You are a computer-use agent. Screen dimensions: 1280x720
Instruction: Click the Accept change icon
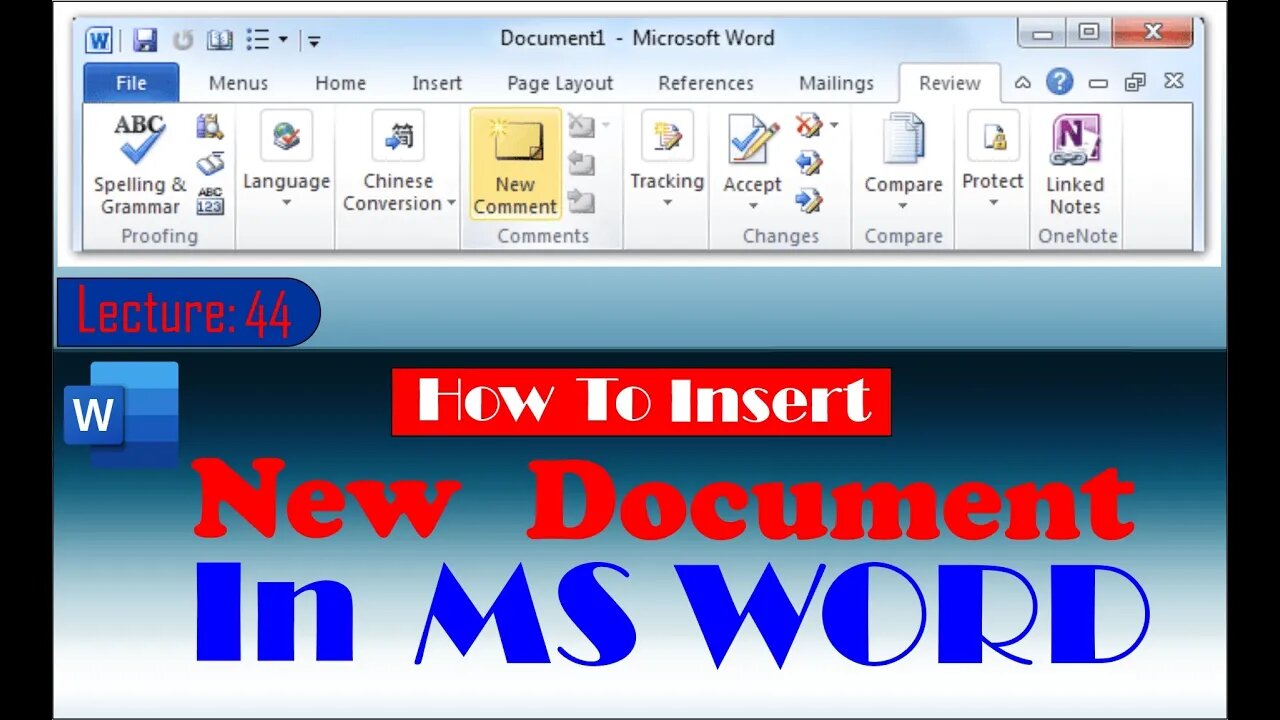[752, 139]
